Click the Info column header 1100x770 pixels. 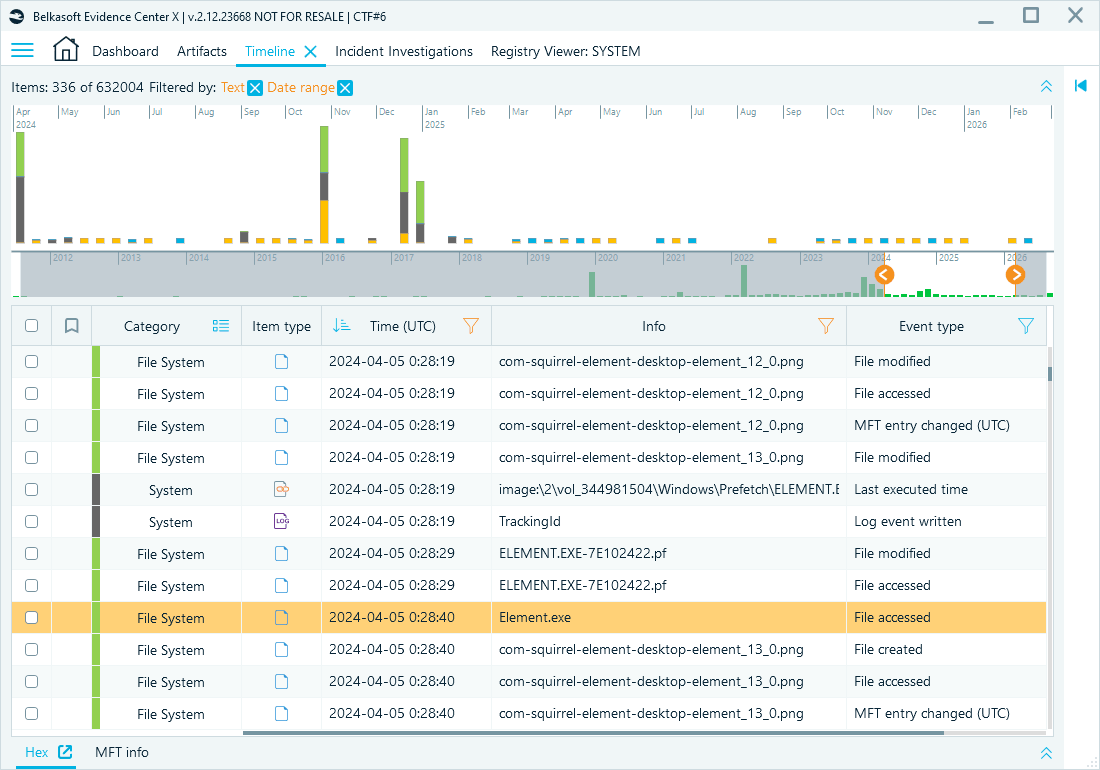(654, 326)
